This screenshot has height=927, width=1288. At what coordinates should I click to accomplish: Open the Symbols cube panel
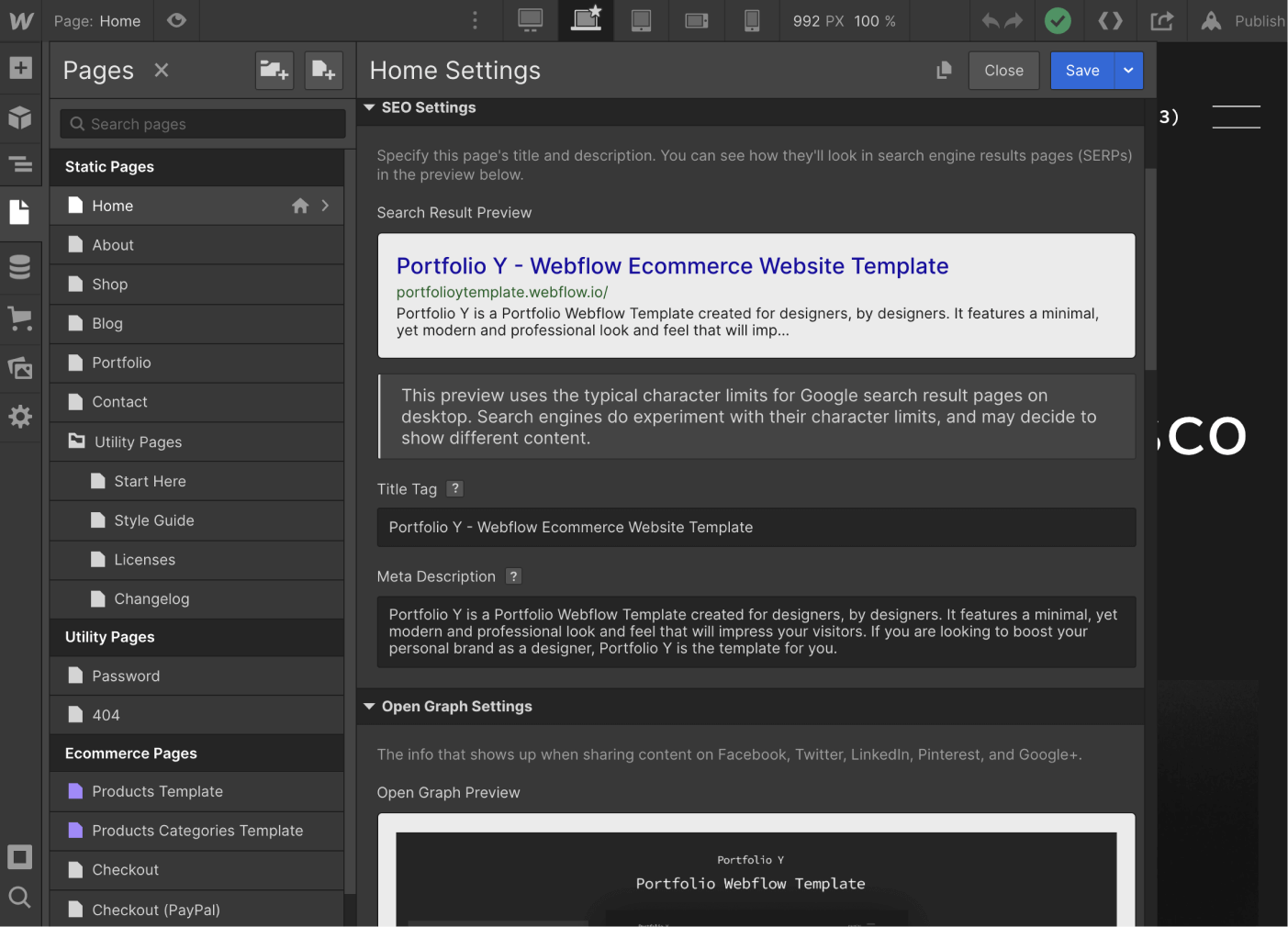click(x=20, y=117)
